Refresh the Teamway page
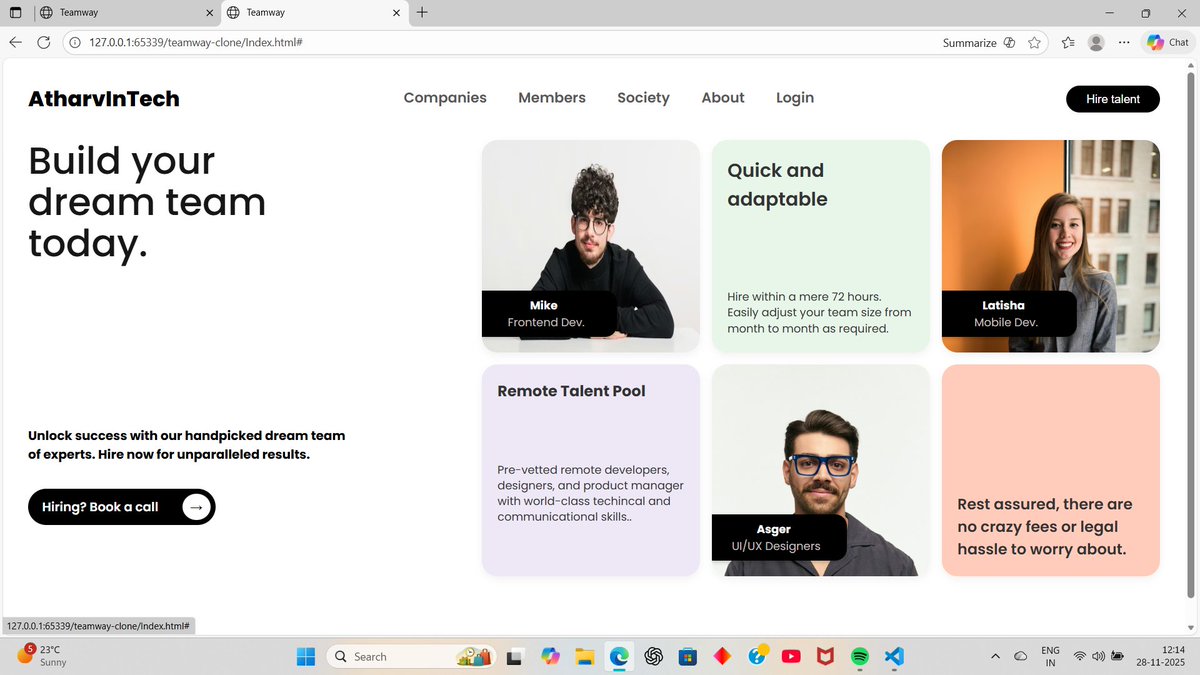The width and height of the screenshot is (1200, 675). click(42, 42)
